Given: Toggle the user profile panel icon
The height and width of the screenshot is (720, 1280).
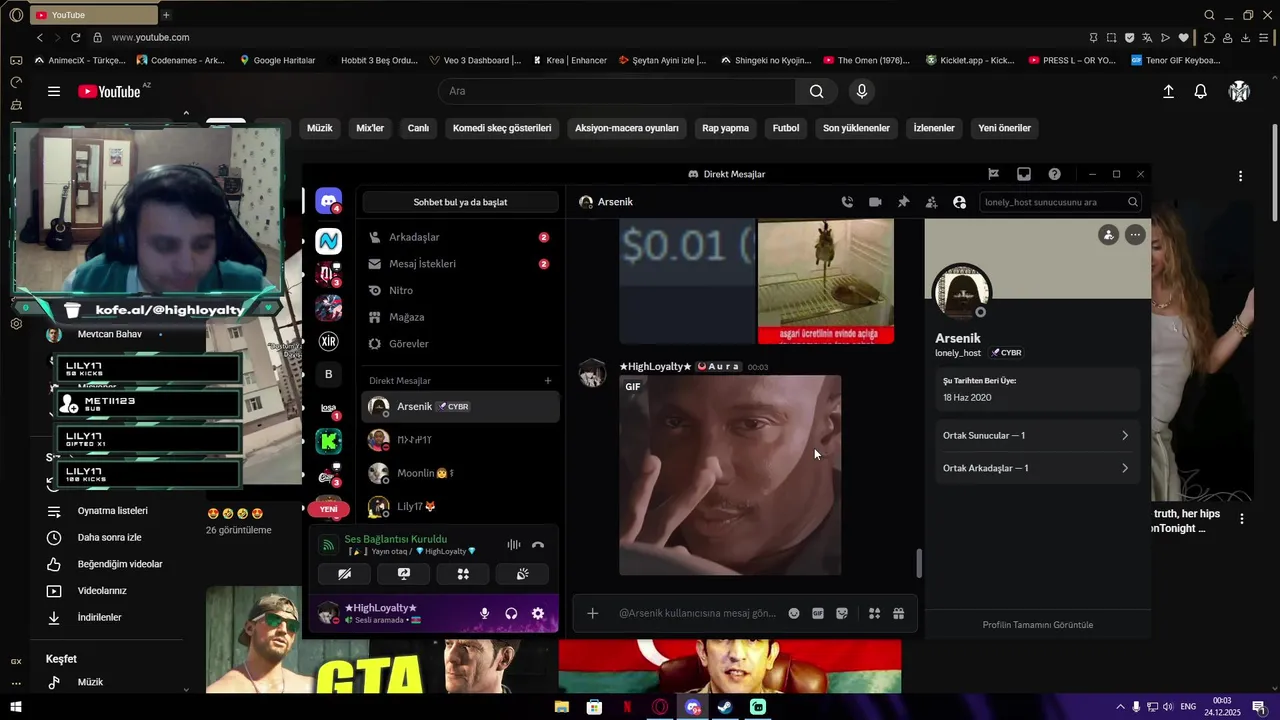Looking at the screenshot, I should click(x=959, y=202).
